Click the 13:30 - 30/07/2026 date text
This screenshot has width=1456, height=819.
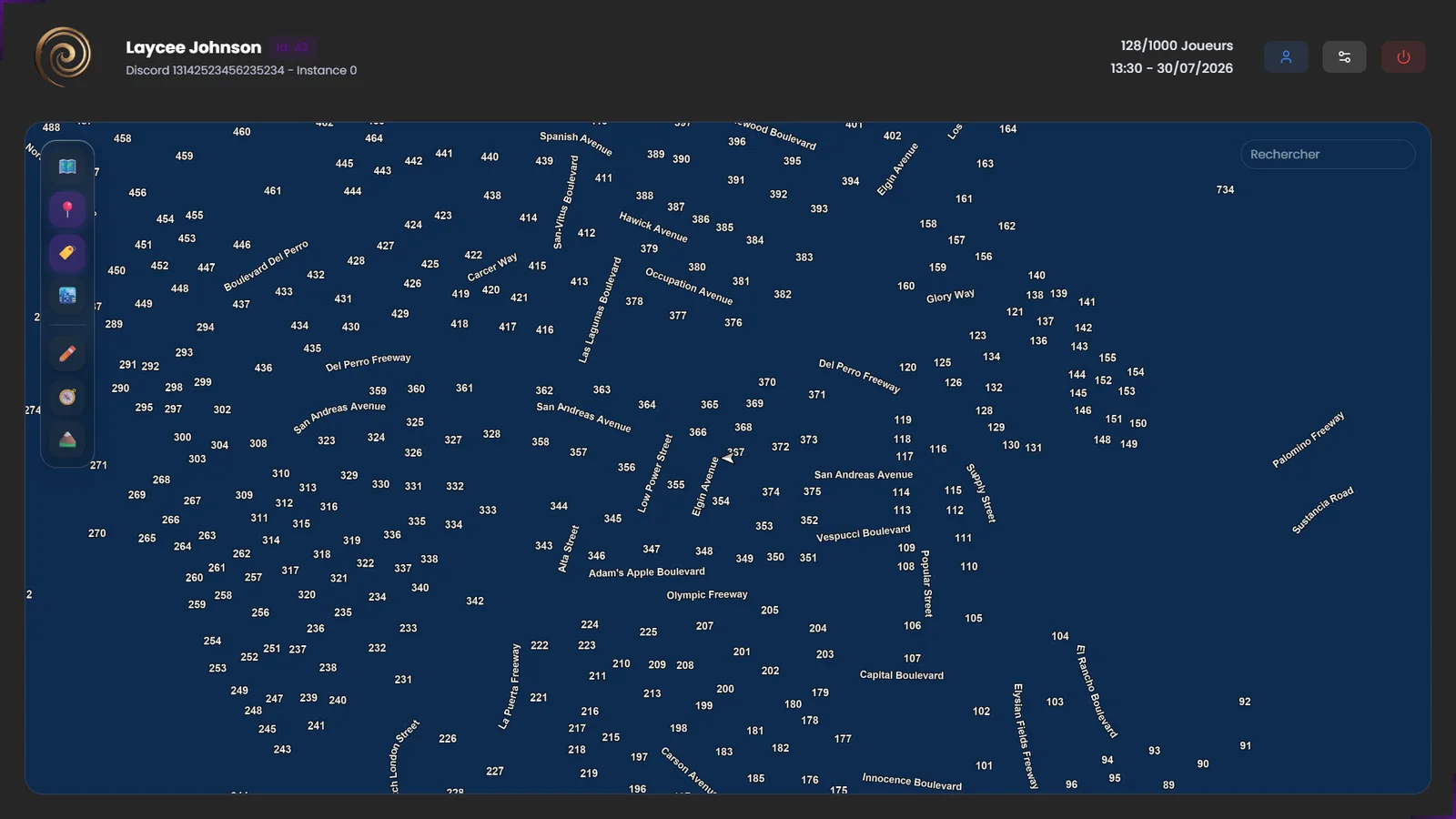(x=1171, y=68)
